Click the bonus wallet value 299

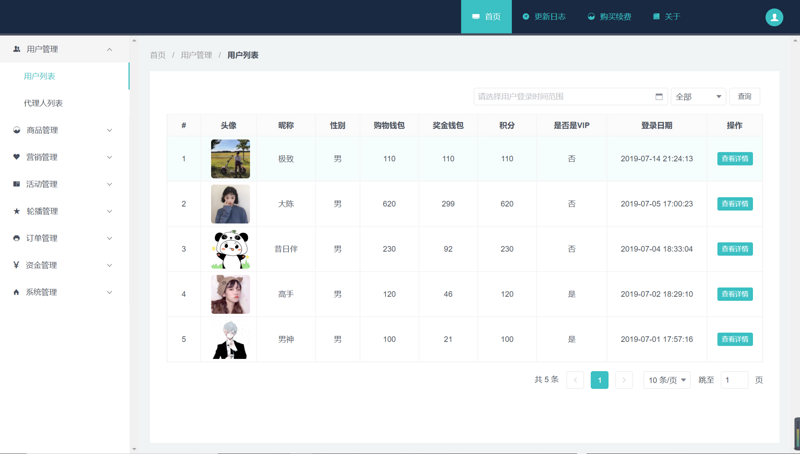(x=448, y=204)
